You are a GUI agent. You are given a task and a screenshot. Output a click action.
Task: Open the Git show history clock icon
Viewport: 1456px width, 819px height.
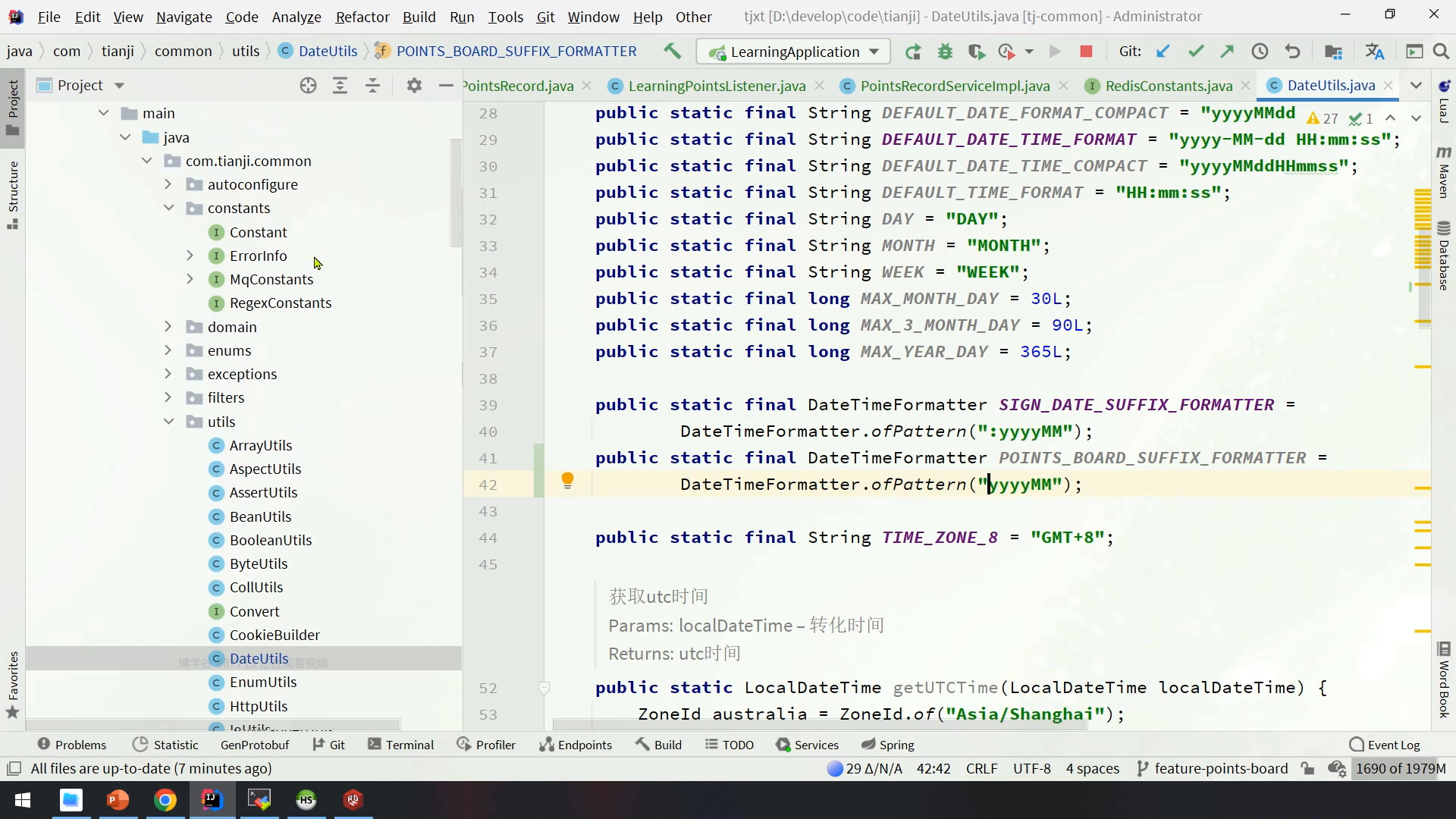click(x=1260, y=52)
